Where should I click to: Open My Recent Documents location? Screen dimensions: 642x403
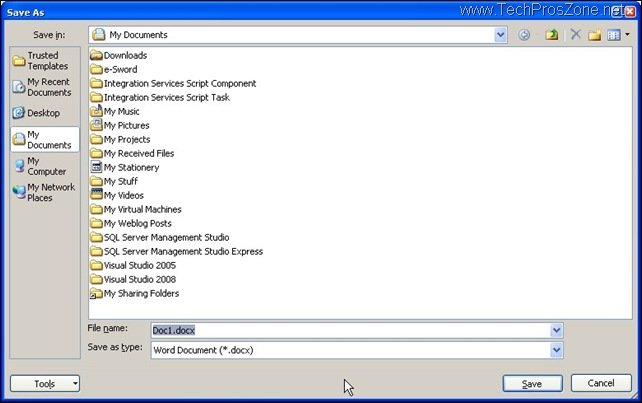pyautogui.click(x=43, y=87)
